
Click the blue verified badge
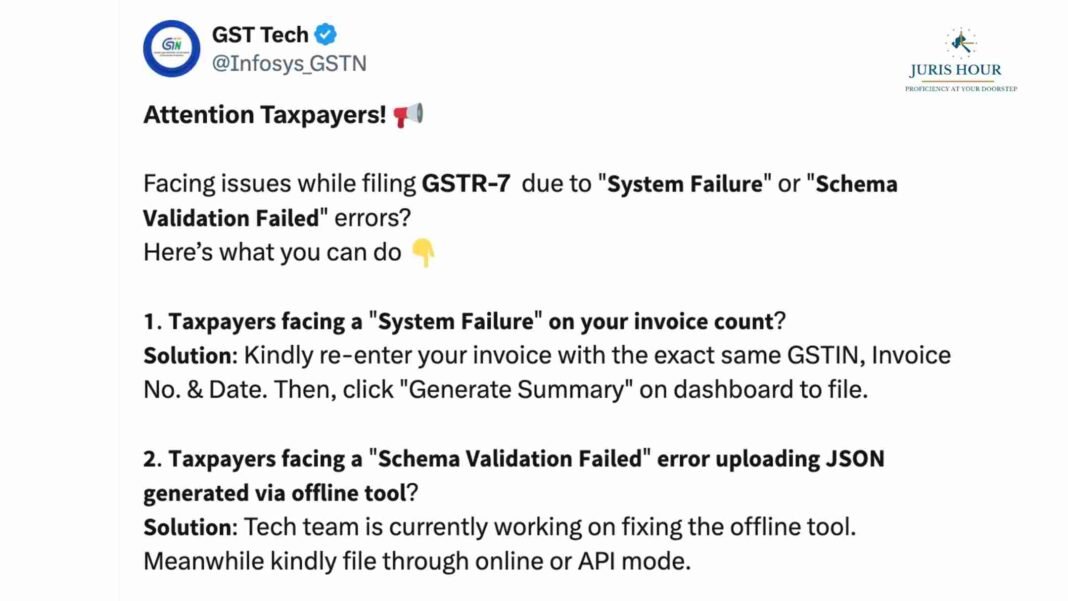[327, 35]
